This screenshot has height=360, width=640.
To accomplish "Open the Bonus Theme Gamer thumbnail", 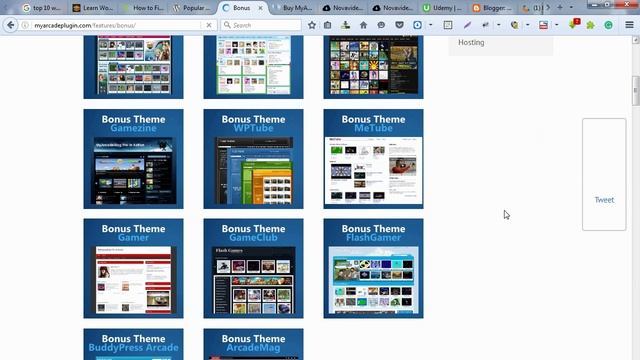I will tap(133, 269).
